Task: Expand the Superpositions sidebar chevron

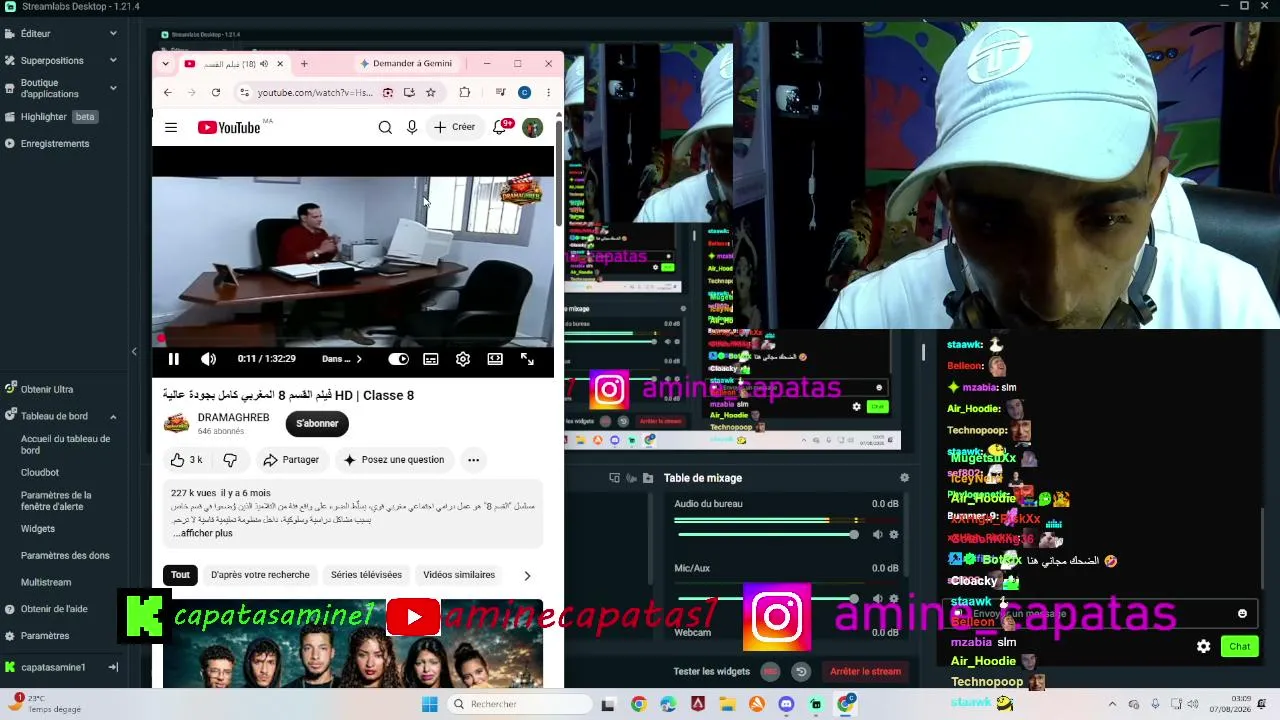Action: [x=113, y=60]
